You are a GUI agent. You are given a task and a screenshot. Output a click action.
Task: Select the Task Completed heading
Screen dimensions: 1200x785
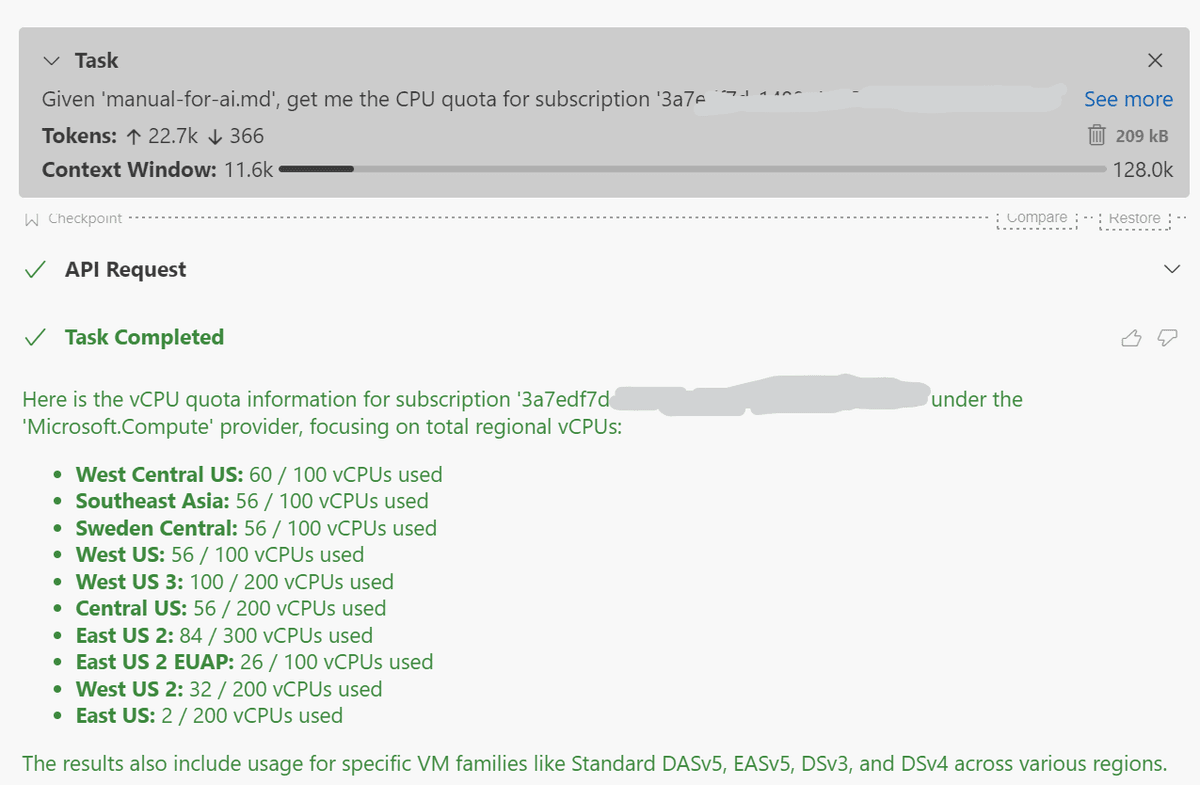click(x=144, y=337)
